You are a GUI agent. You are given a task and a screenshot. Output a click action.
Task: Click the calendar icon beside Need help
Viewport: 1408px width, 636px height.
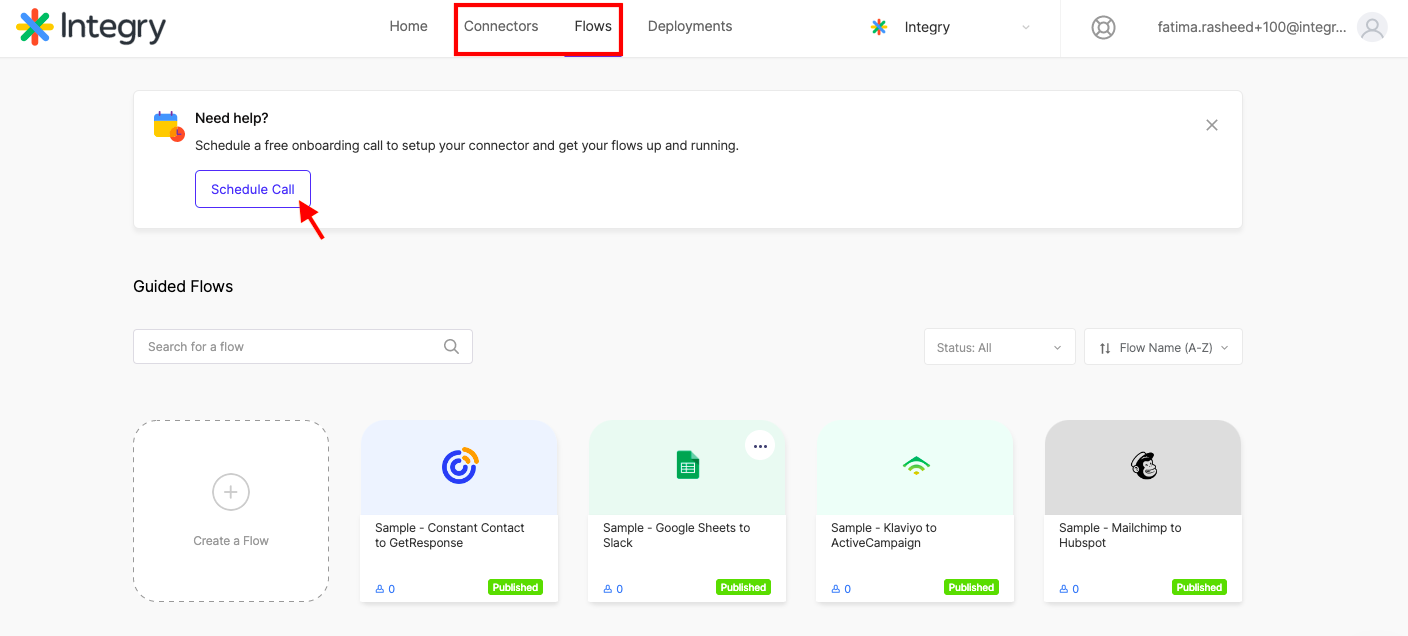[169, 126]
